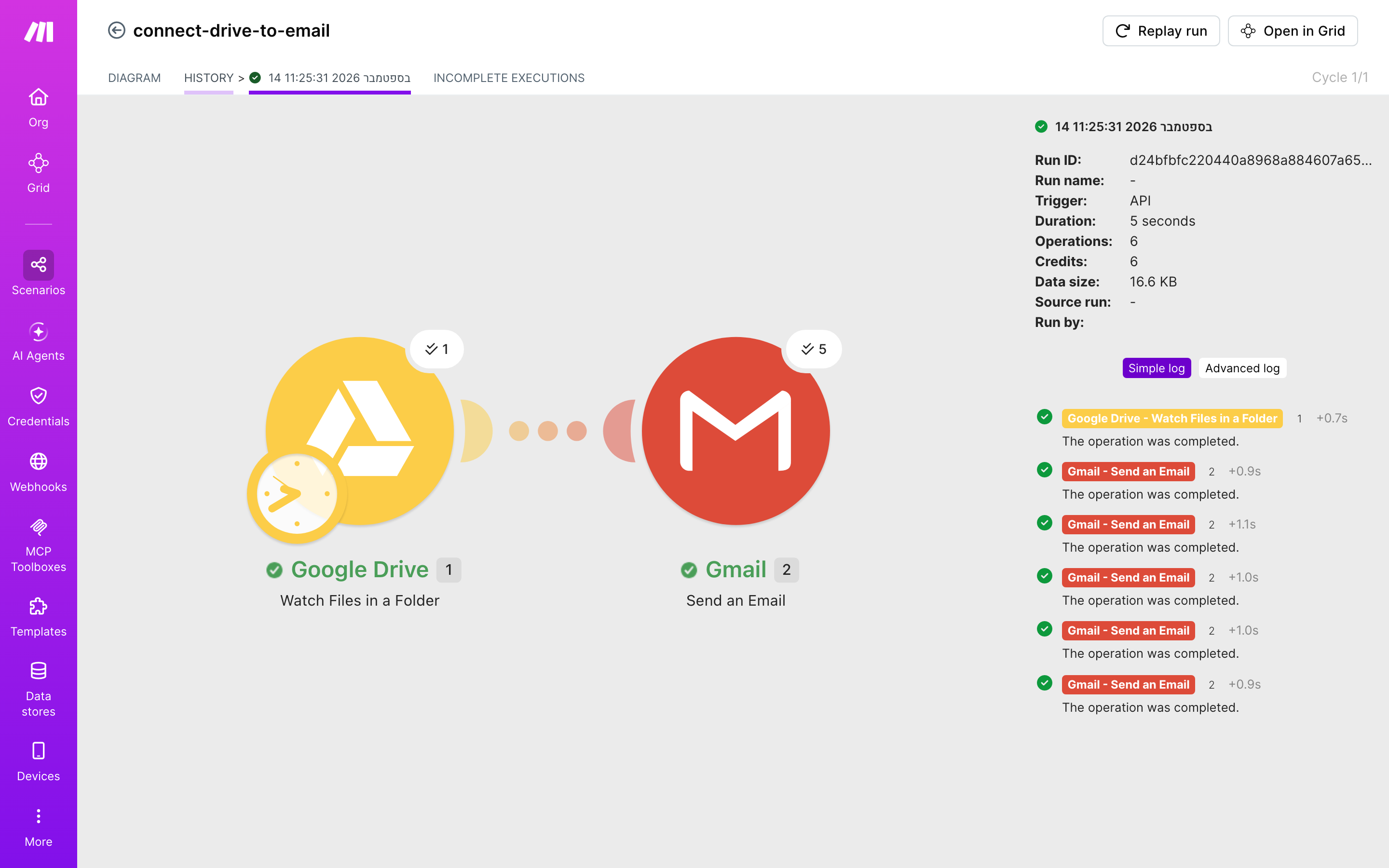Screen dimensions: 1389x868
Task: Open Google Drive operations bubble showing 1
Action: [x=437, y=349]
